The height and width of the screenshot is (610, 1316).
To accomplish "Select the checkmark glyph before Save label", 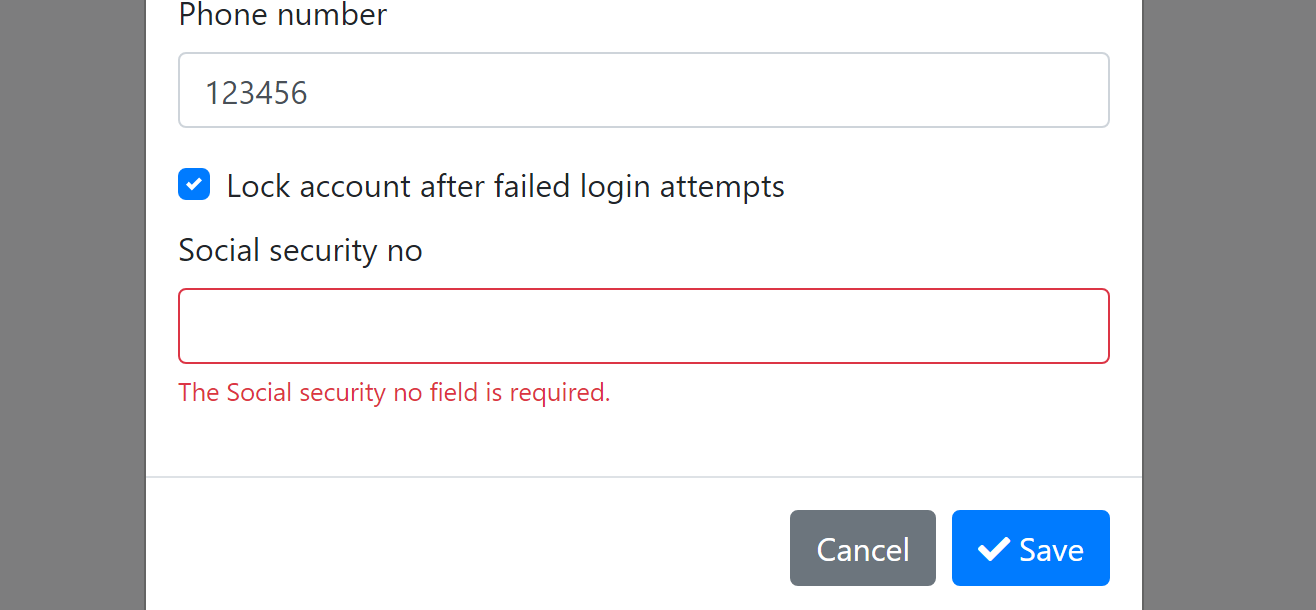I will 991,548.
